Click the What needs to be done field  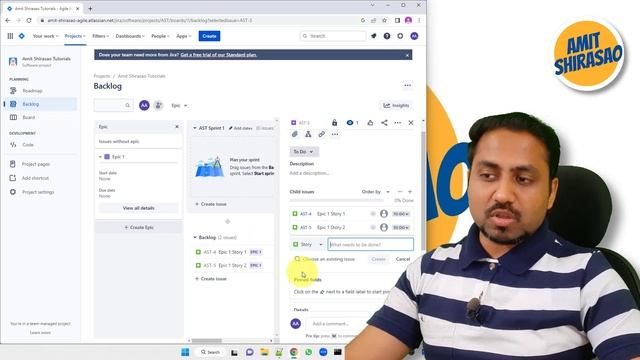(x=371, y=244)
